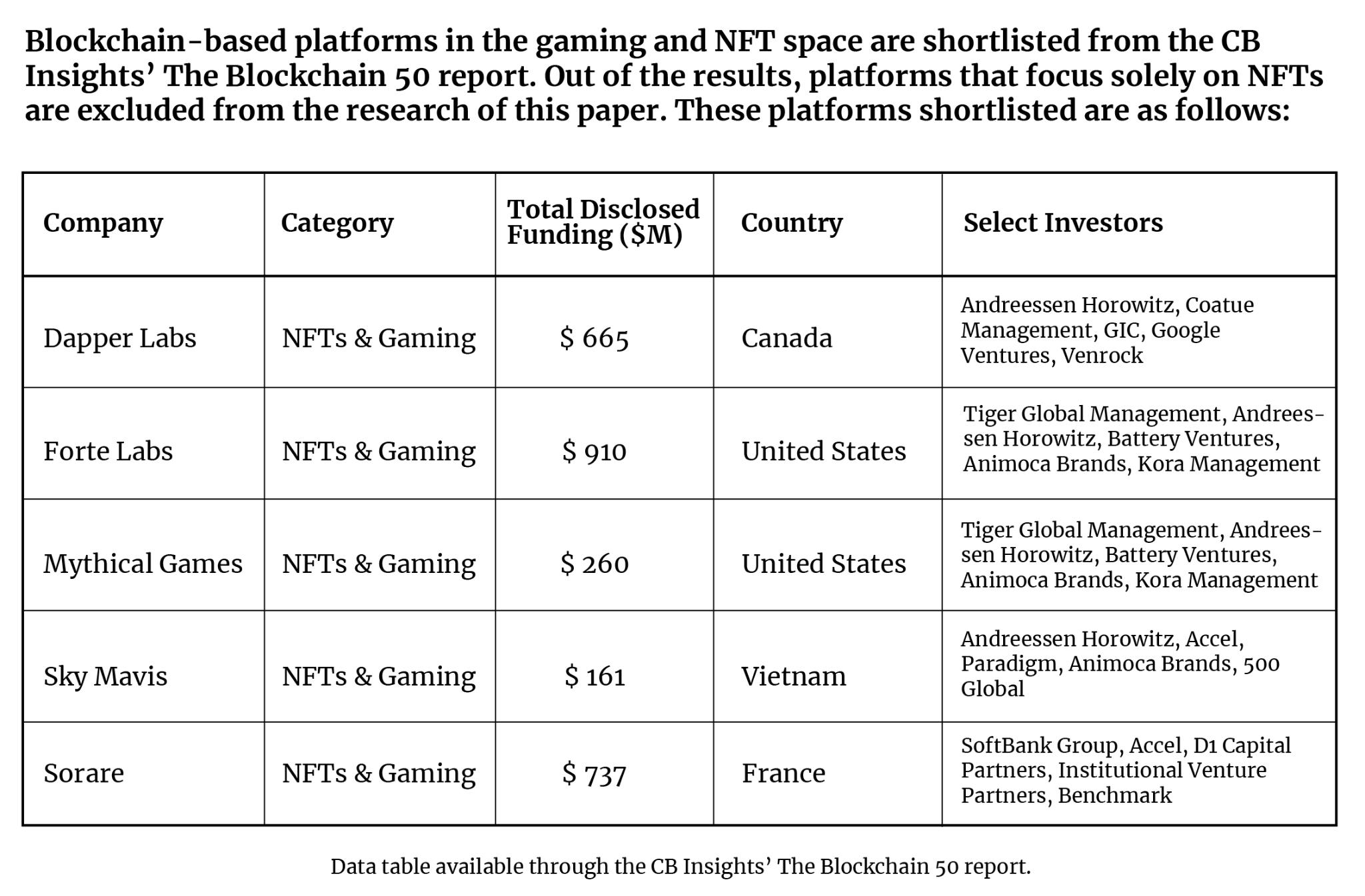Click the Vietnam country cell
Image resolution: width=1365 pixels, height=896 pixels.
tap(794, 677)
